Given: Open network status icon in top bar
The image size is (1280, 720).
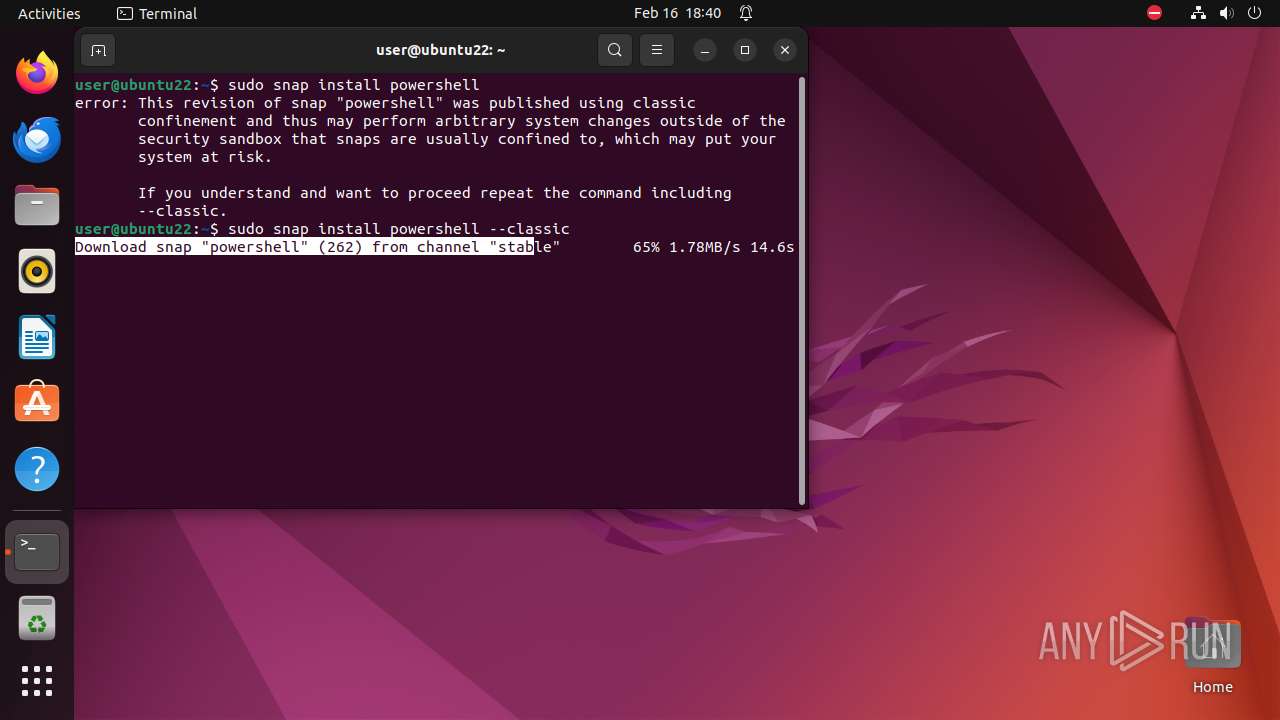Looking at the screenshot, I should [x=1198, y=13].
